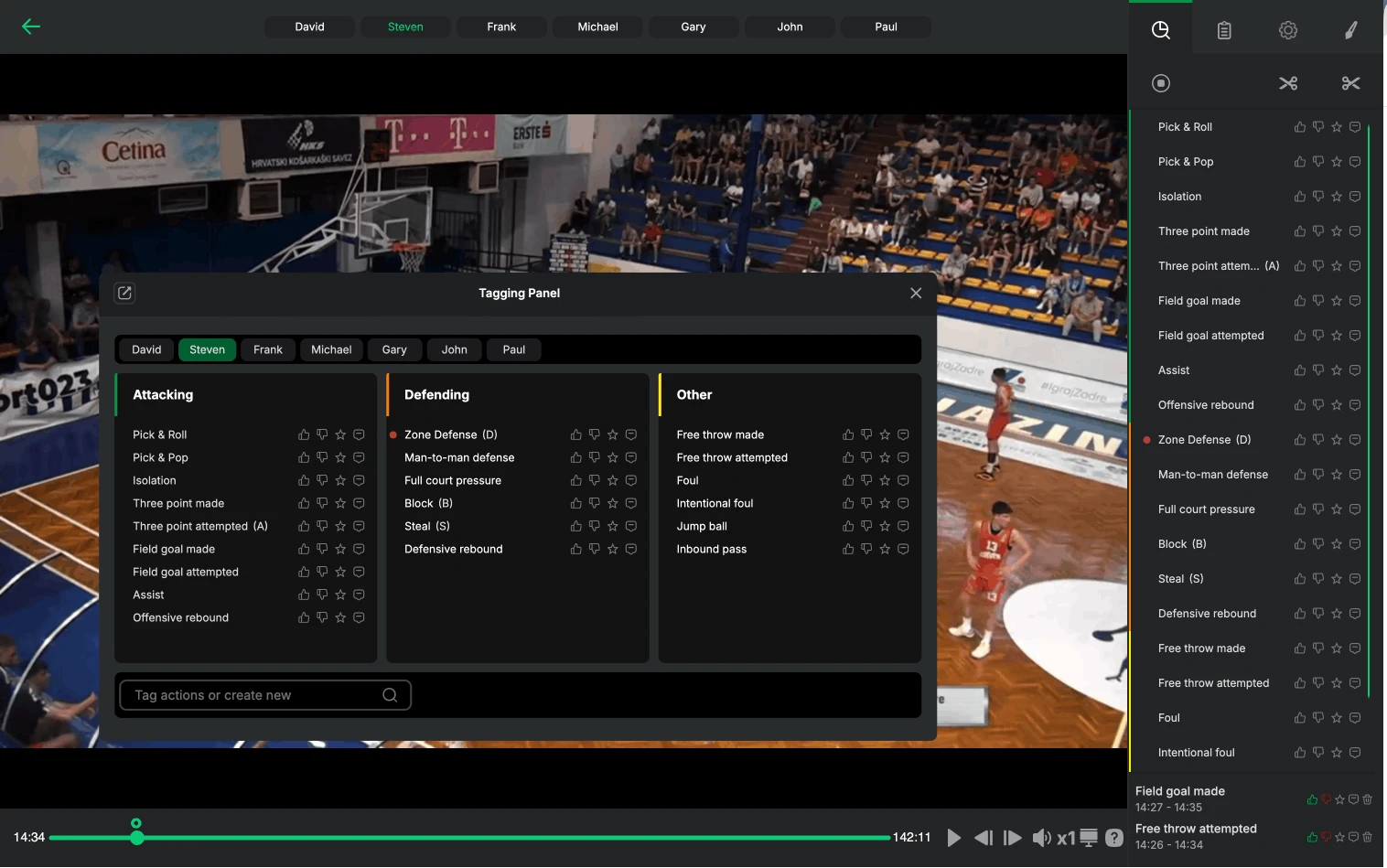This screenshot has height=868, width=1387.
Task: Mute the video volume
Action: point(1041,837)
